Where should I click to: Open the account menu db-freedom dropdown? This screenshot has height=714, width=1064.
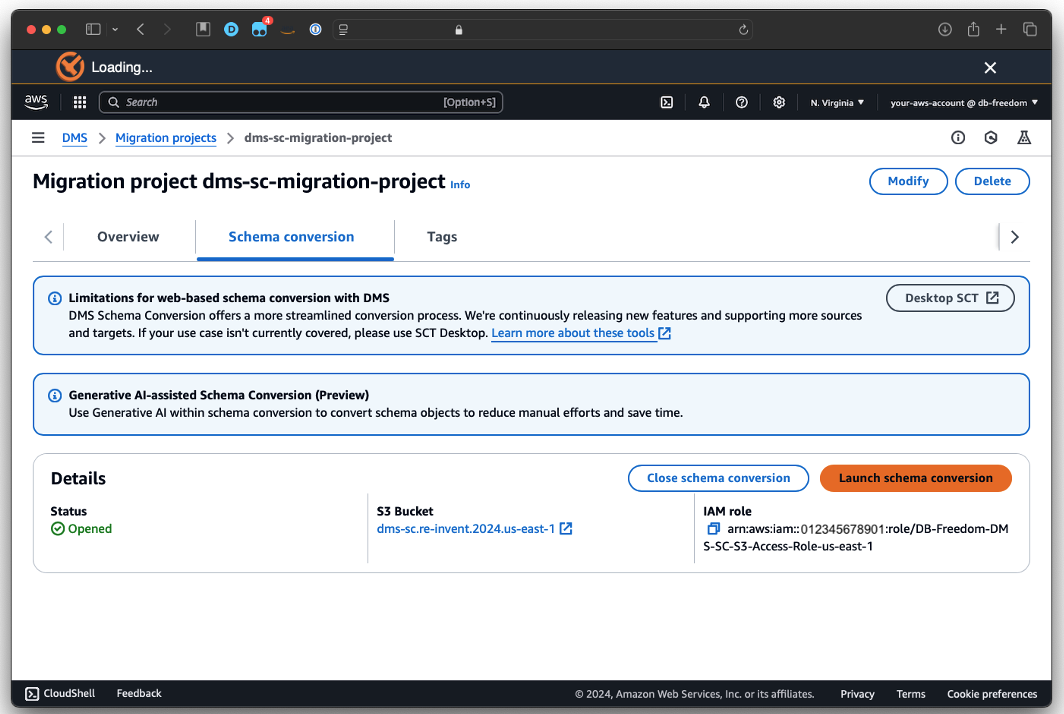tap(964, 102)
